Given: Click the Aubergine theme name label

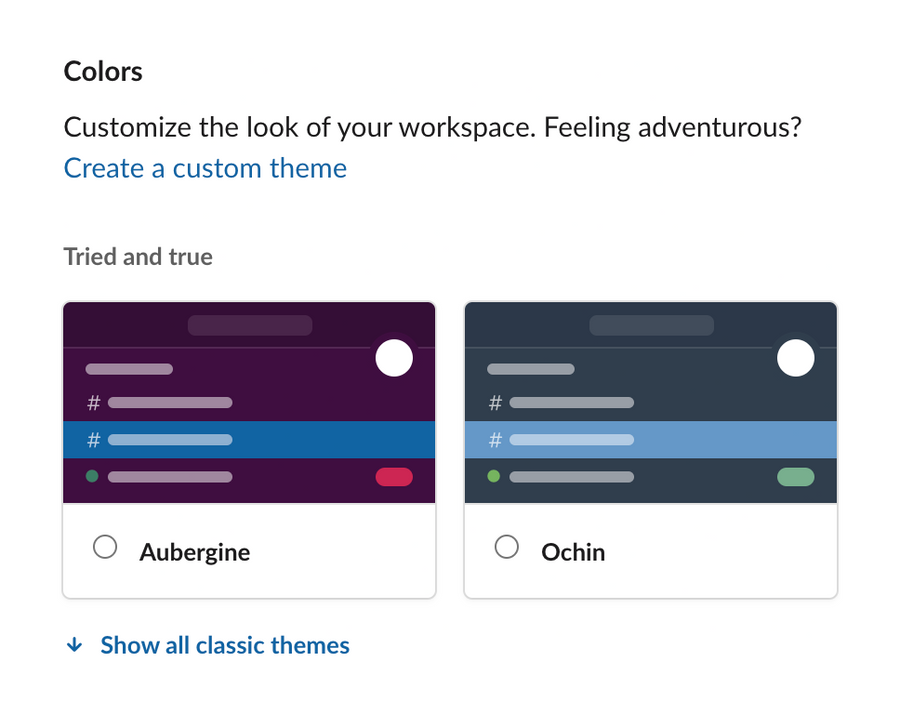Looking at the screenshot, I should [x=194, y=552].
